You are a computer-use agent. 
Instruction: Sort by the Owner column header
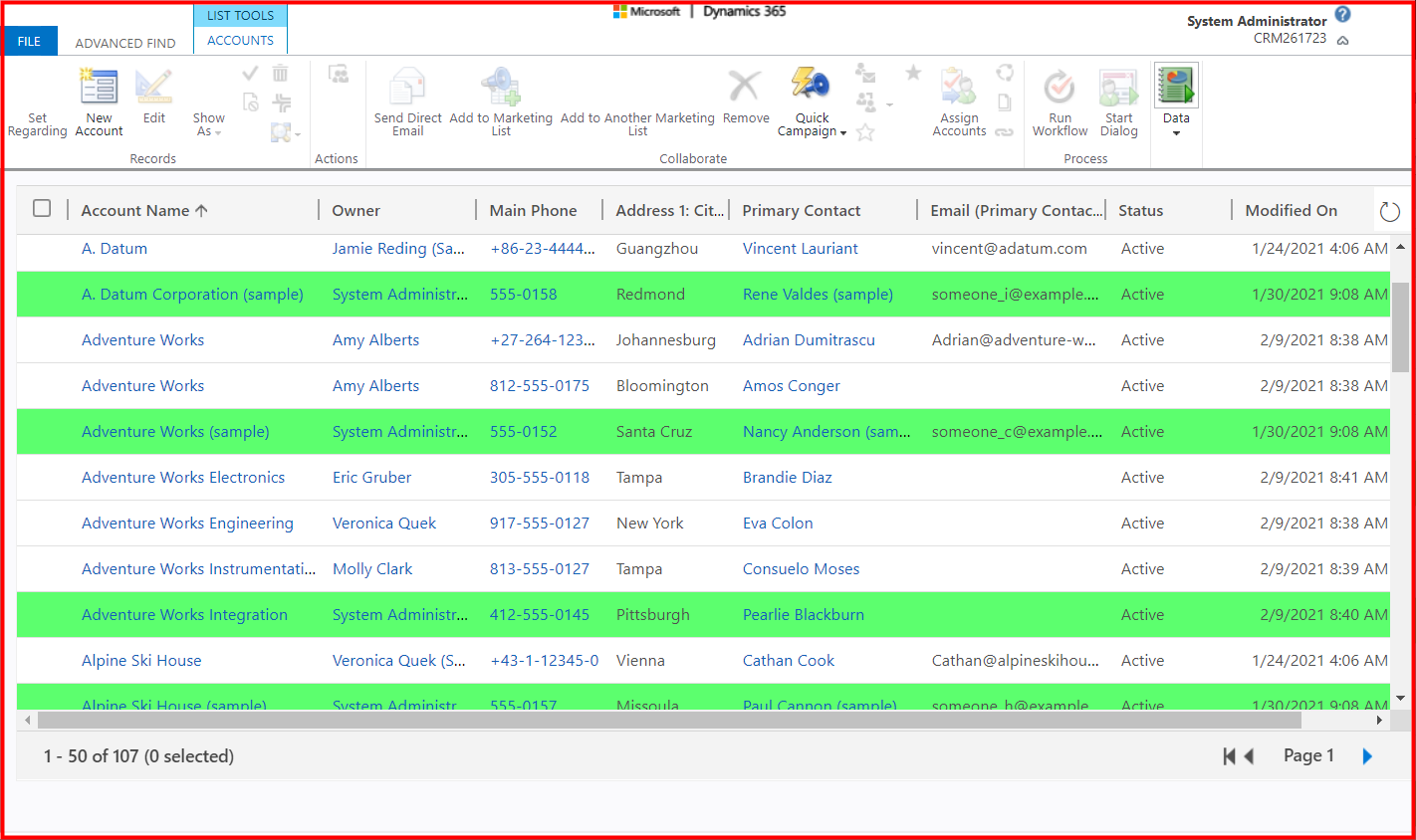pyautogui.click(x=355, y=210)
